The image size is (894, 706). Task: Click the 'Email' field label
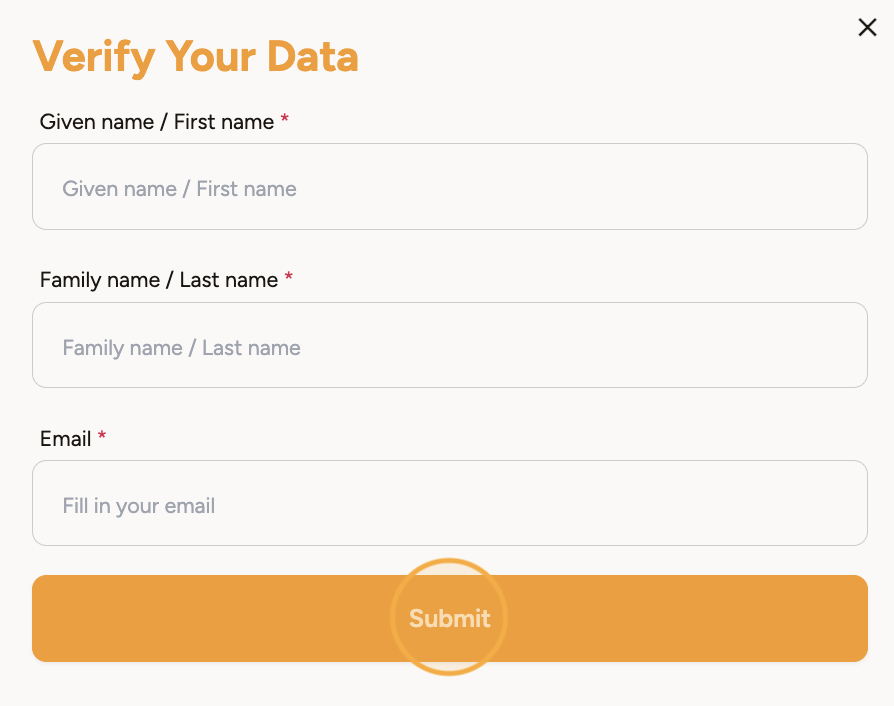point(66,439)
